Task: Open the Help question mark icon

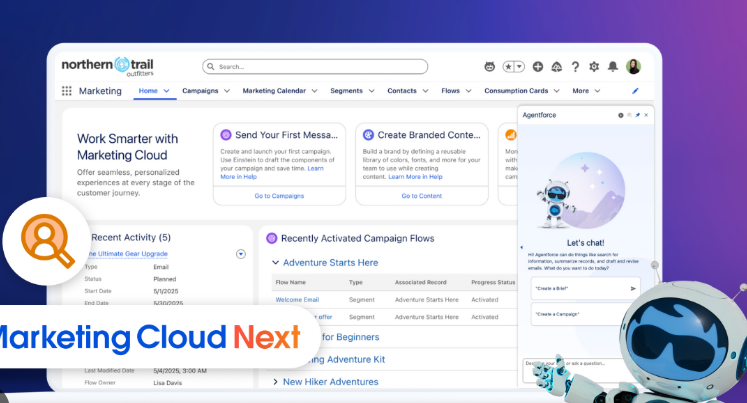Action: tap(575, 67)
